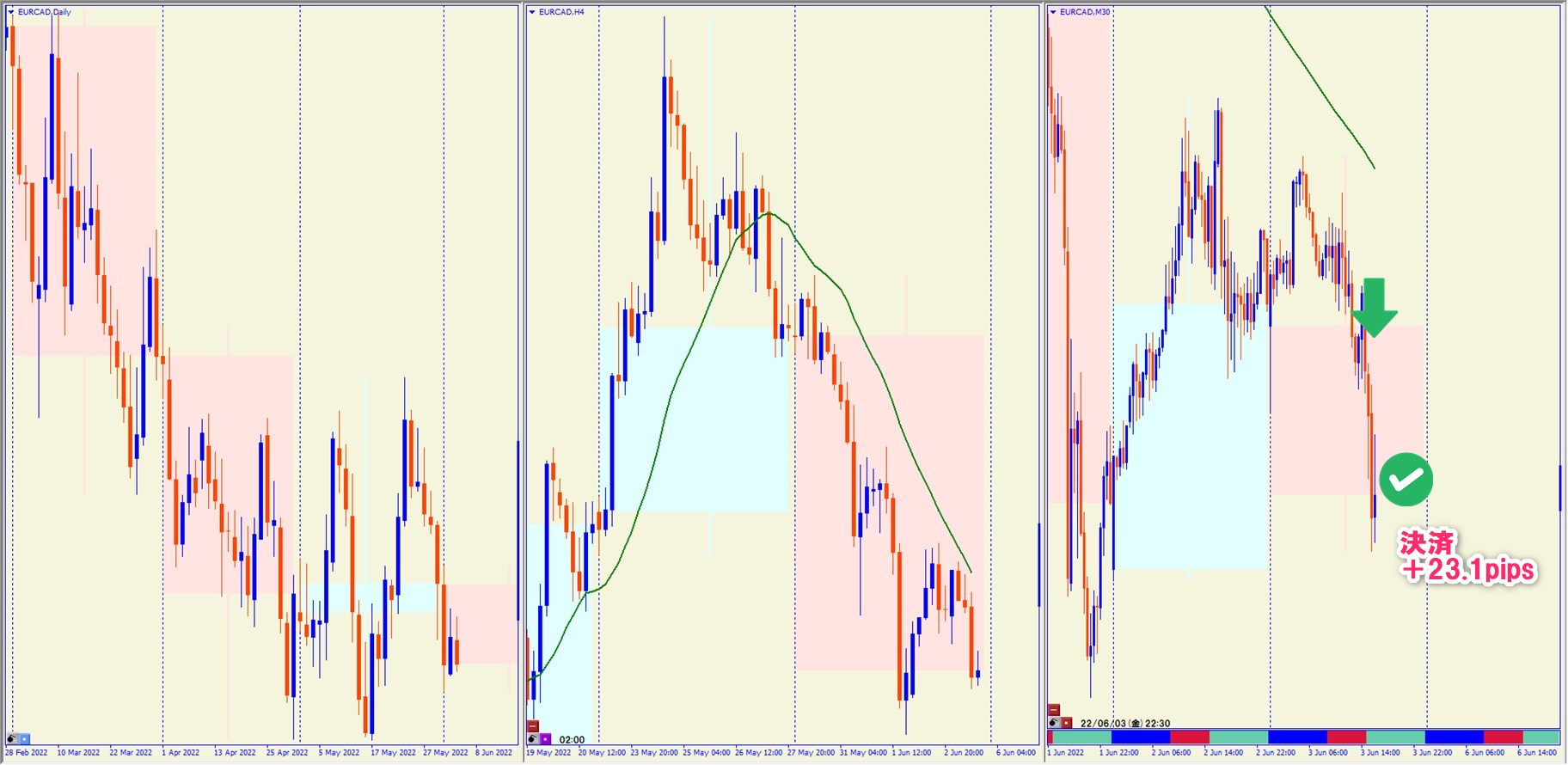1568x765 pixels.
Task: Collapse using red minus button on M30 chart
Action: point(1054,710)
